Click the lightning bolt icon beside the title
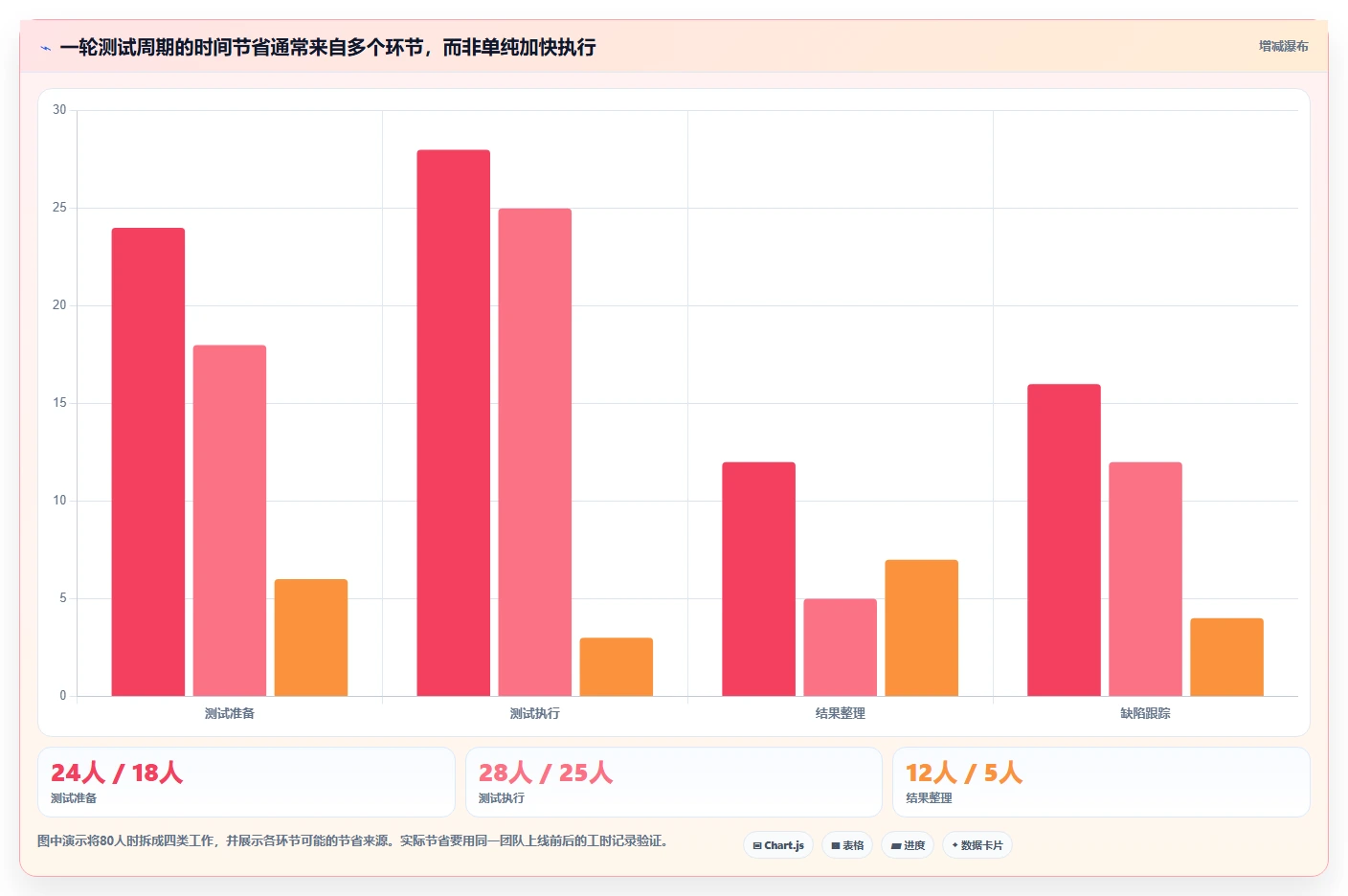 [45, 48]
